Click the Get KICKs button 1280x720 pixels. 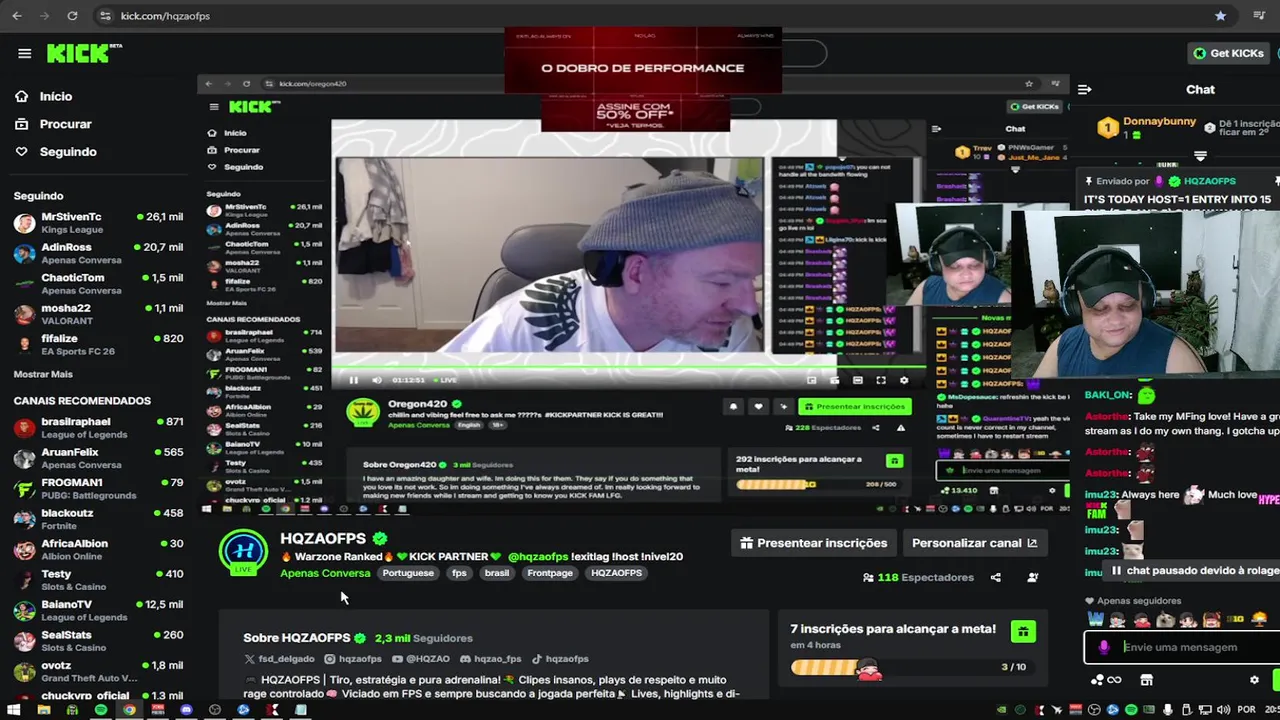(x=1229, y=53)
